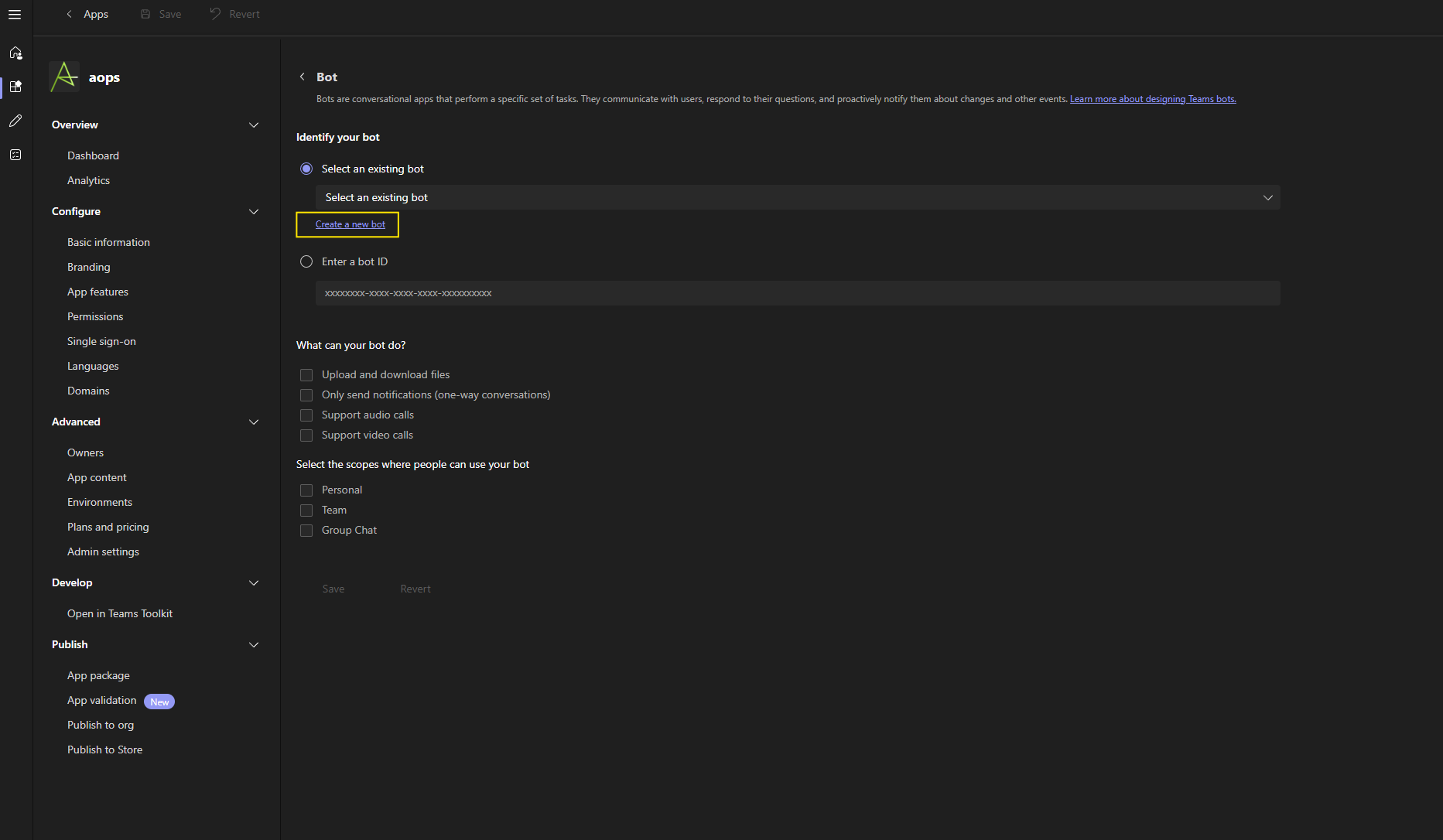Open Single sign-on settings
1443x840 pixels.
[x=101, y=341]
